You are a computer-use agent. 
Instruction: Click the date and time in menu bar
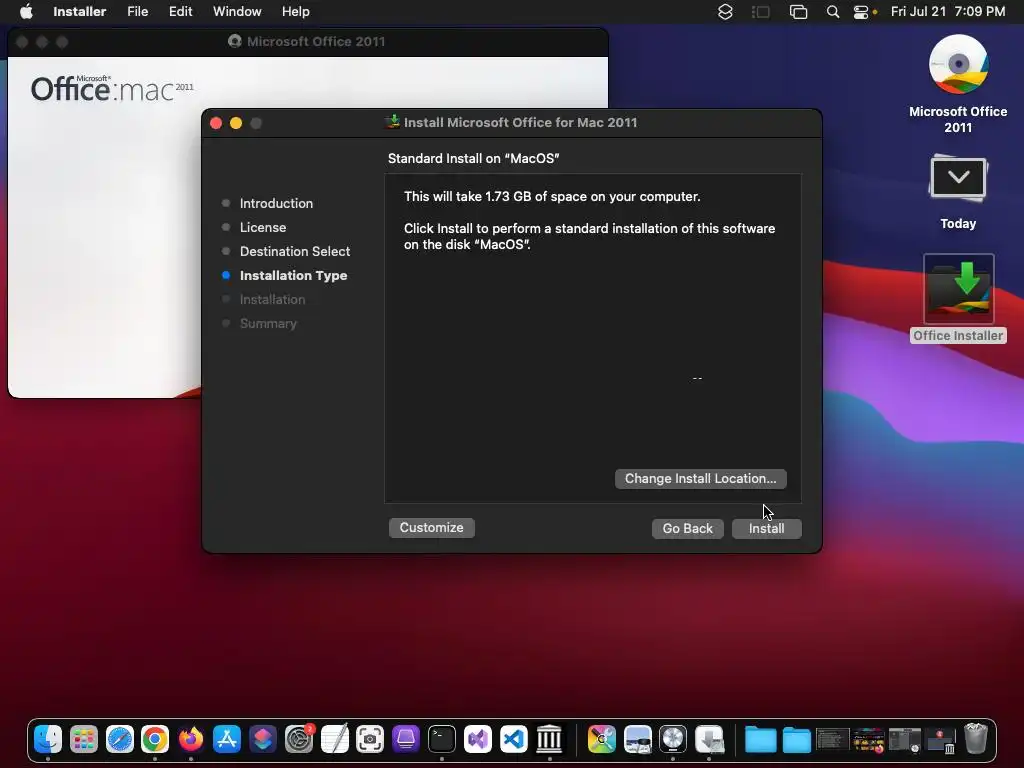click(948, 12)
